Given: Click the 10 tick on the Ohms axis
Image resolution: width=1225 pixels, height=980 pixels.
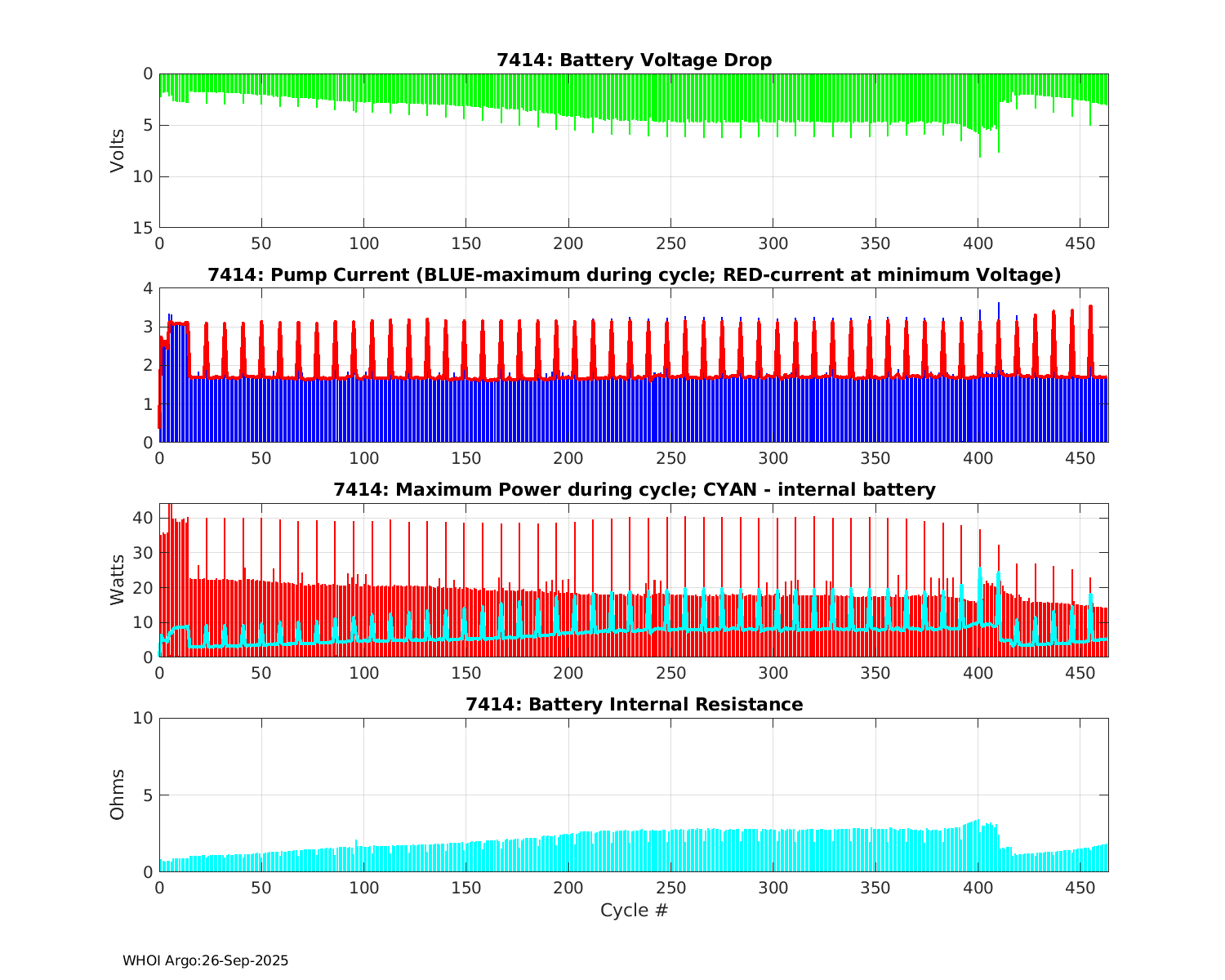Looking at the screenshot, I should [144, 719].
